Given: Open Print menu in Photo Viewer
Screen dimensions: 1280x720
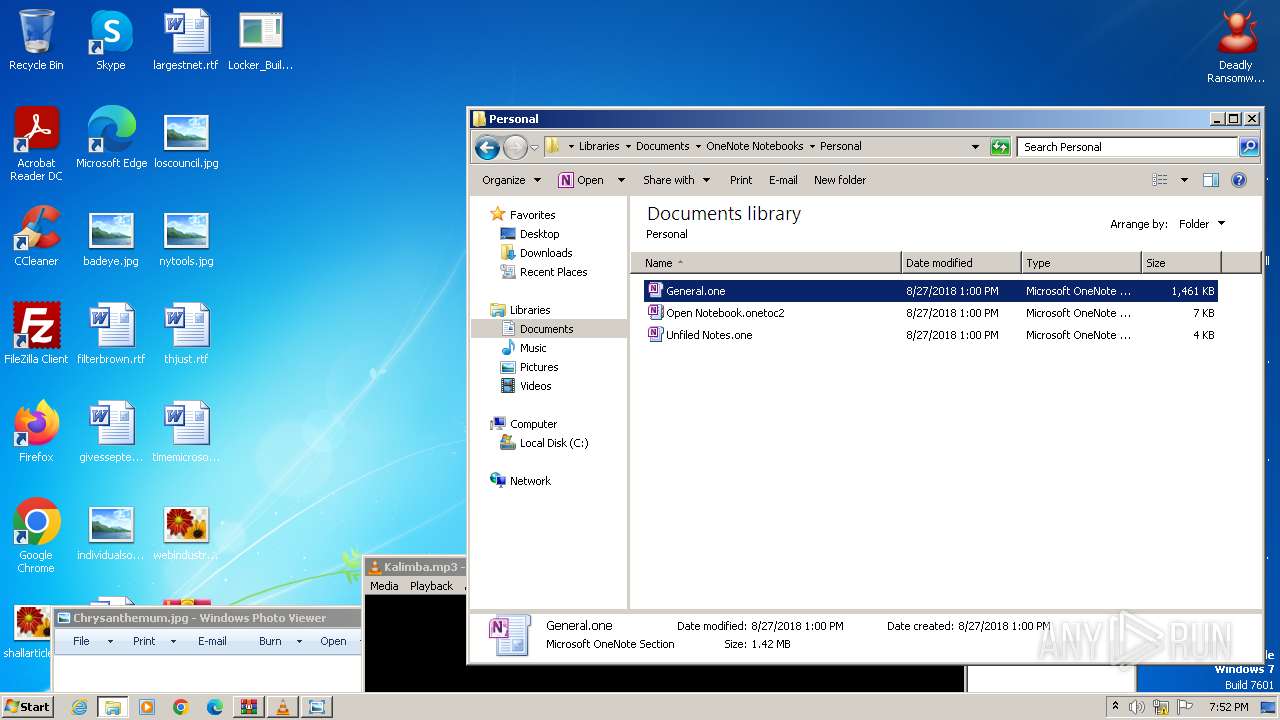Looking at the screenshot, I should point(153,641).
